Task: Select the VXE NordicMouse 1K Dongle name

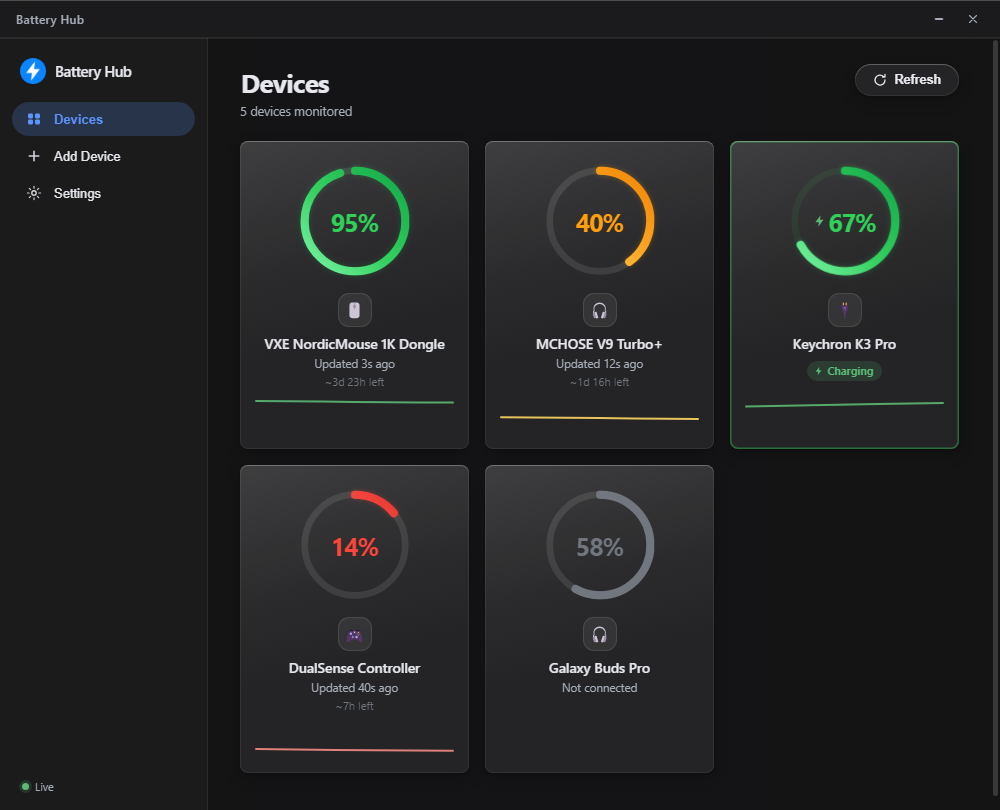Action: 355,344
